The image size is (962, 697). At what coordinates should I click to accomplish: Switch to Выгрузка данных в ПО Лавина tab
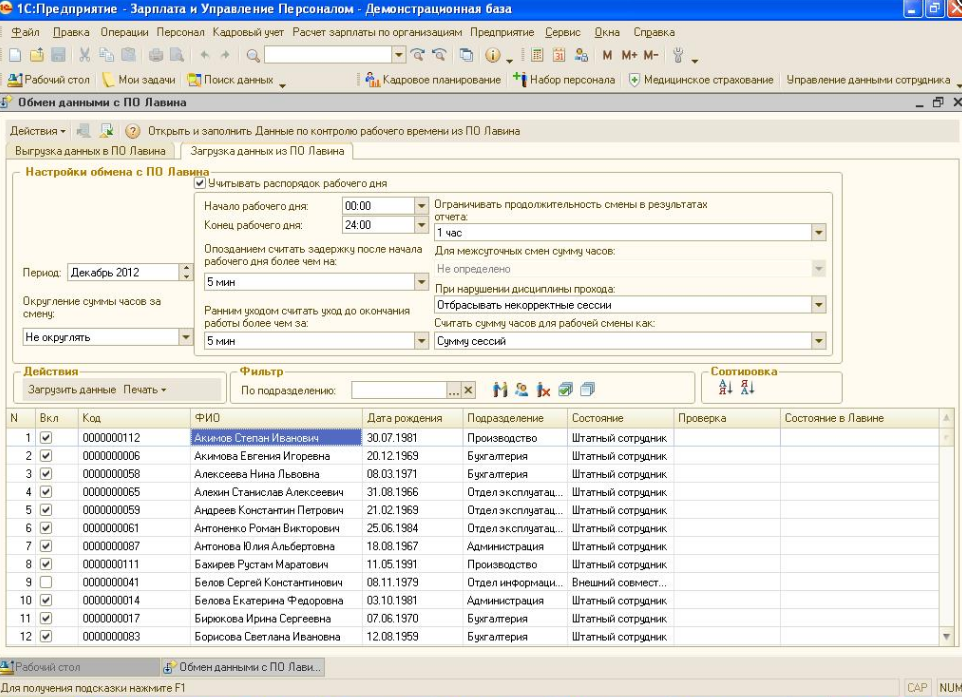point(91,151)
